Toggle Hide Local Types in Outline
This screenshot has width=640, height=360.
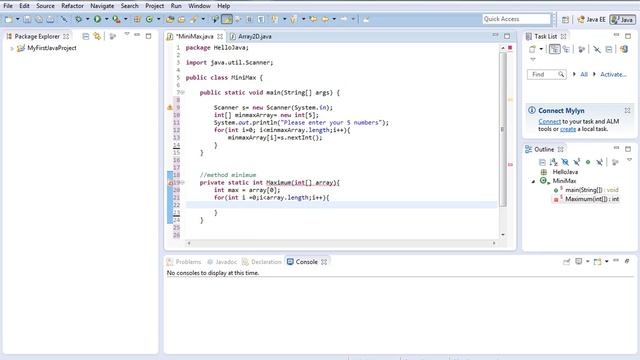tap(599, 162)
